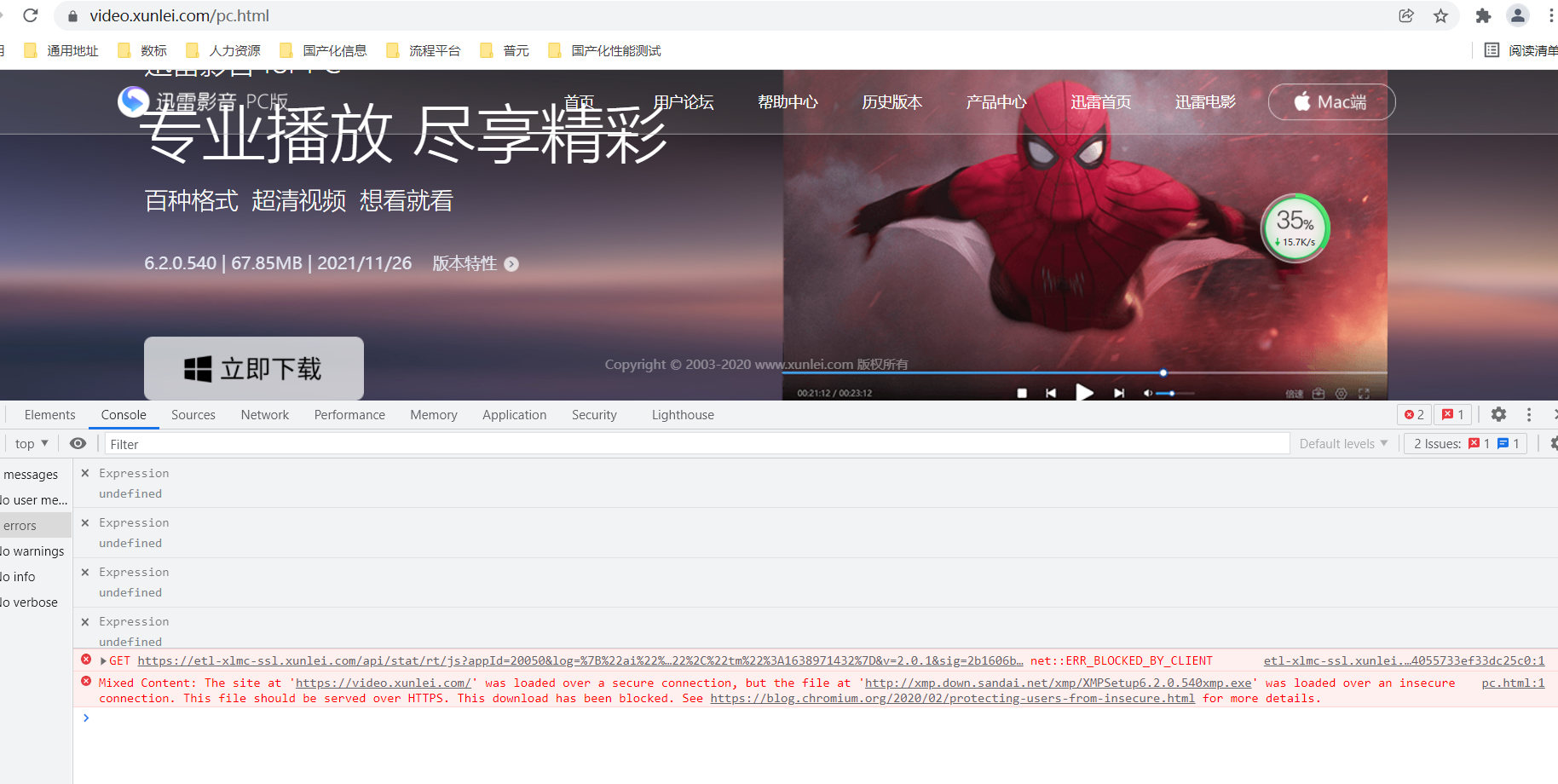Reload the page with the refresh icon
The image size is (1558, 784).
pos(31,15)
